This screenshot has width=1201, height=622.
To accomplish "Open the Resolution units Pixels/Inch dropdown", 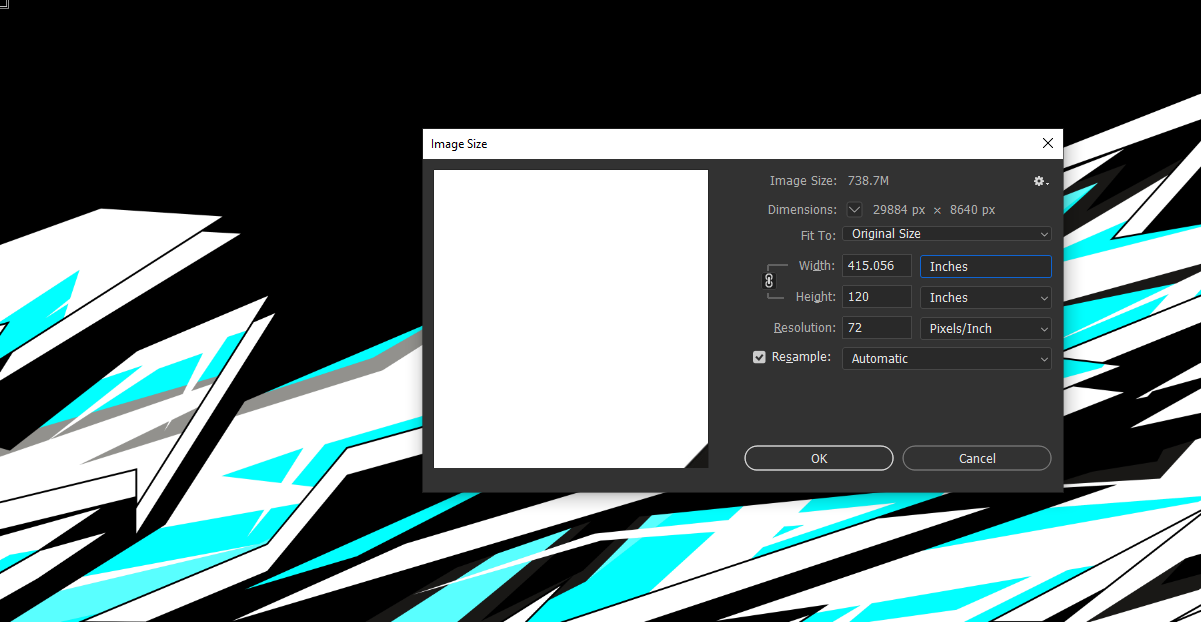I will tap(985, 328).
